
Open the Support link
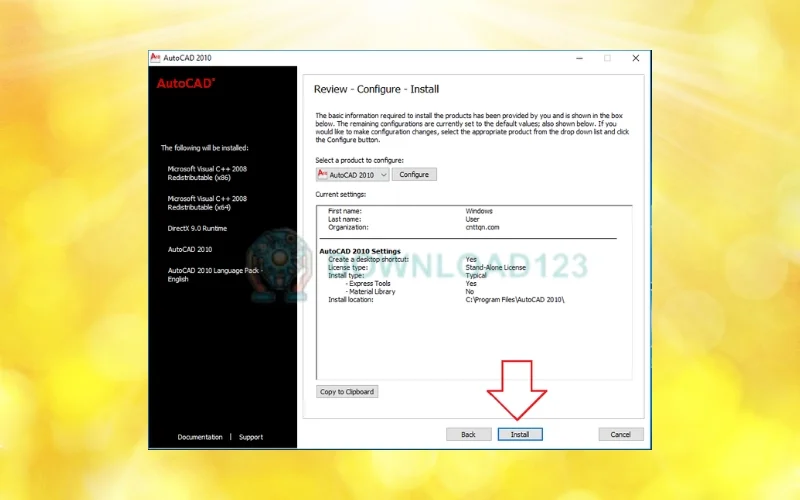(x=251, y=437)
